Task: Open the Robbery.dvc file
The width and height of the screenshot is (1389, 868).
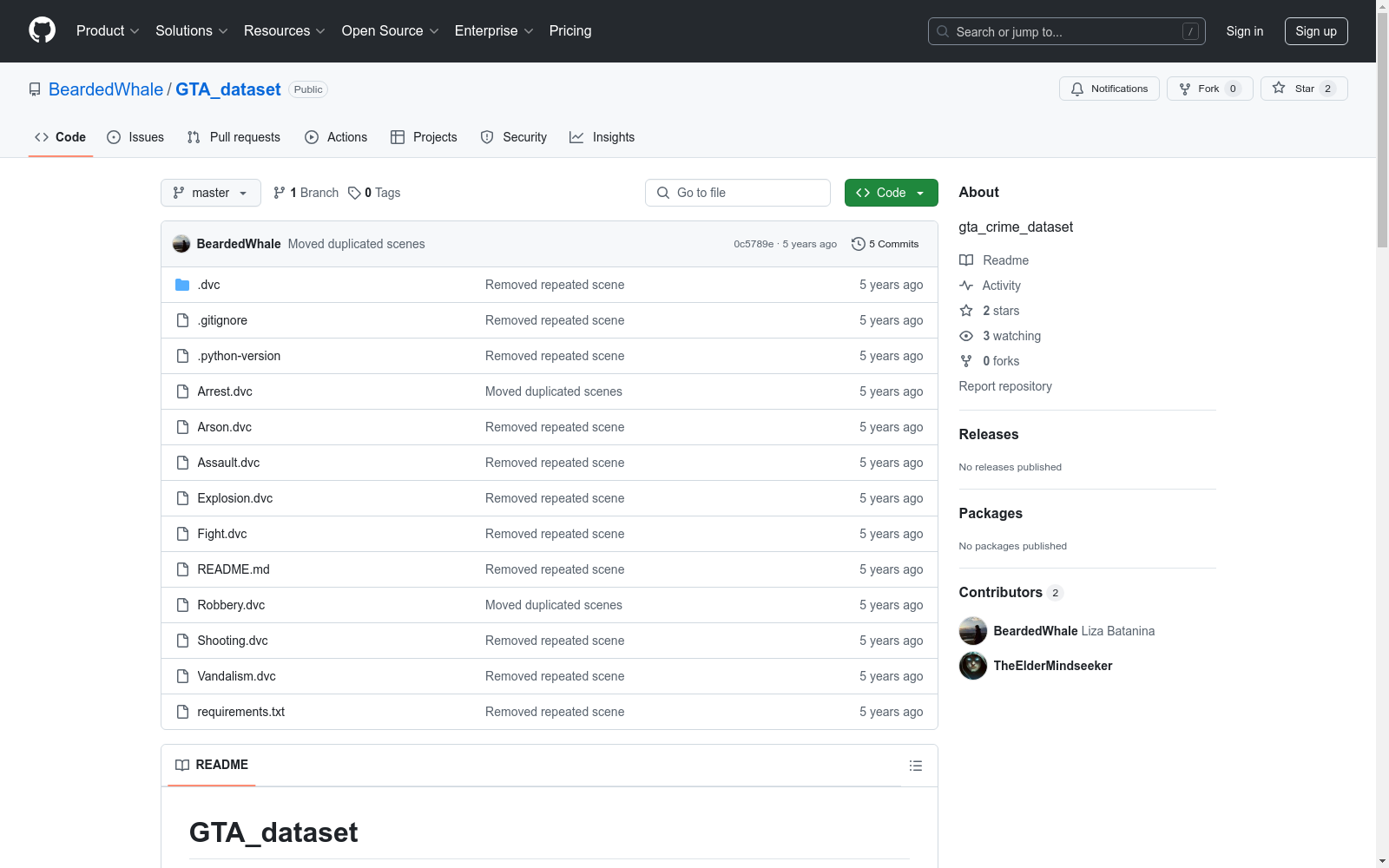Action: click(231, 605)
